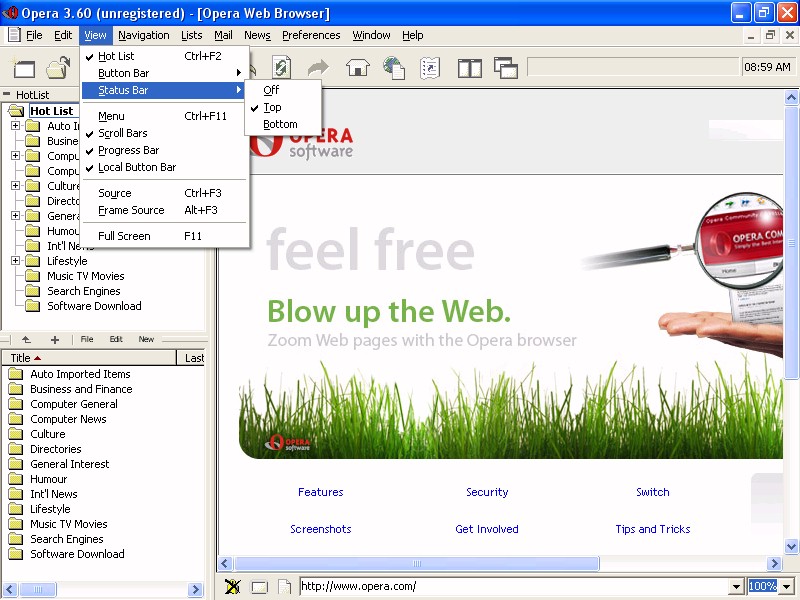Choose Frame Source from the View menu
The width and height of the screenshot is (800, 600).
coord(163,210)
